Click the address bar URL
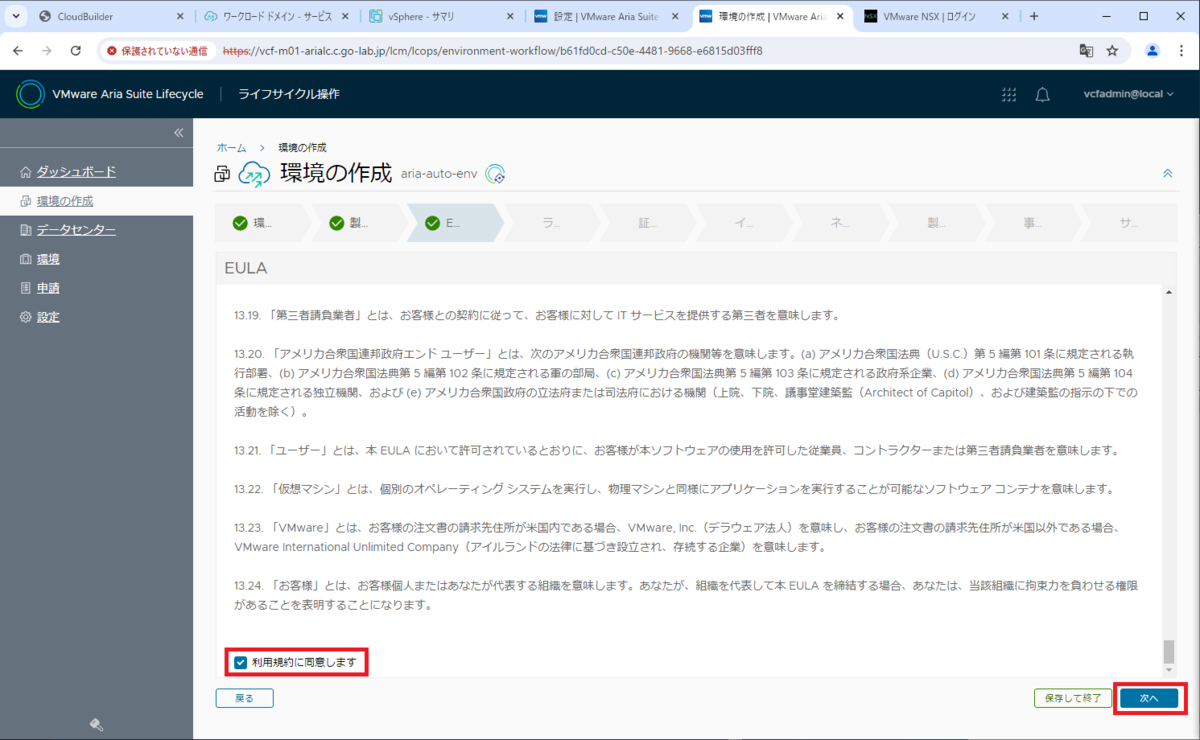 (492, 50)
